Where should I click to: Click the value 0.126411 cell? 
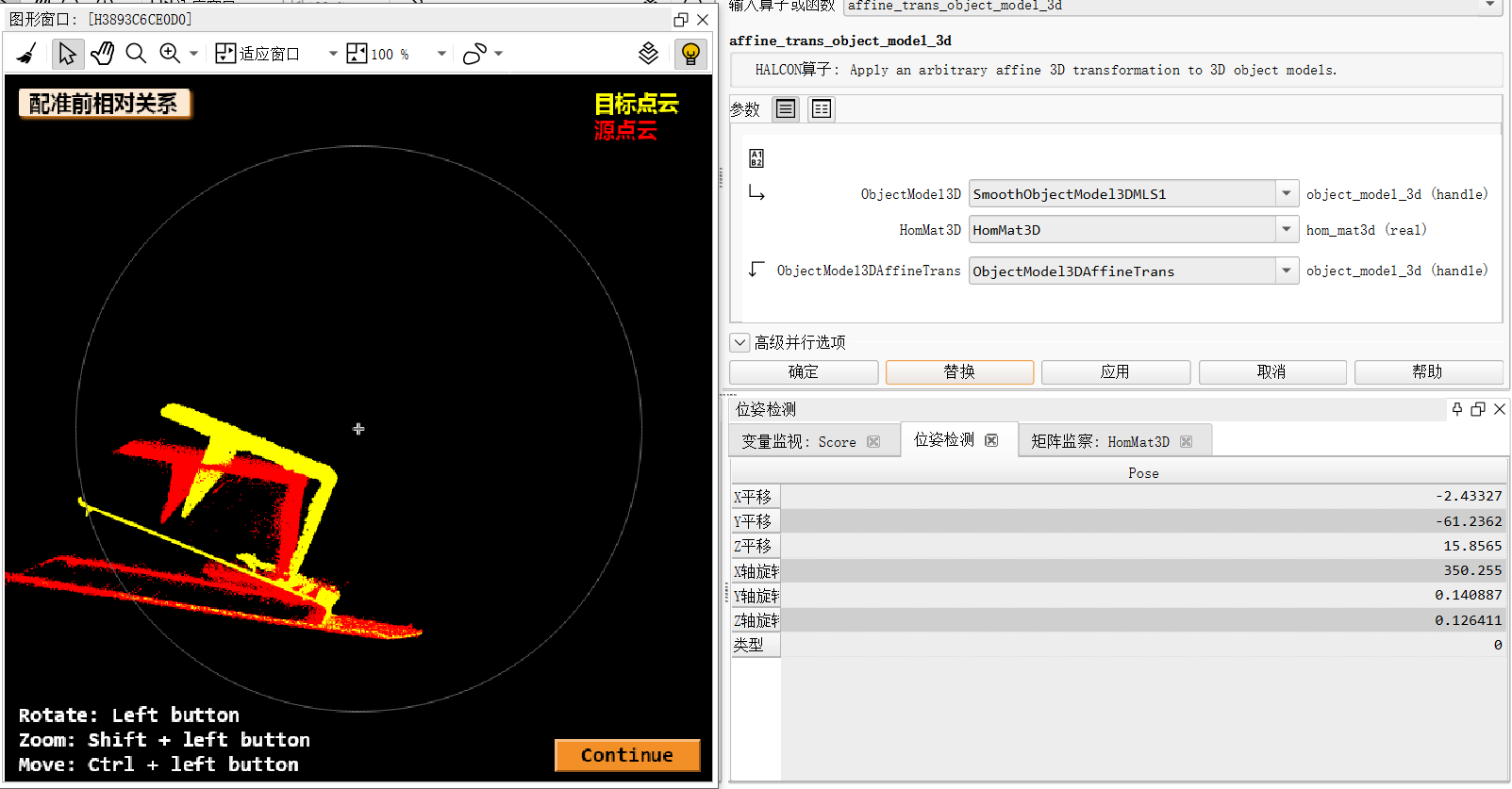coord(1143,620)
